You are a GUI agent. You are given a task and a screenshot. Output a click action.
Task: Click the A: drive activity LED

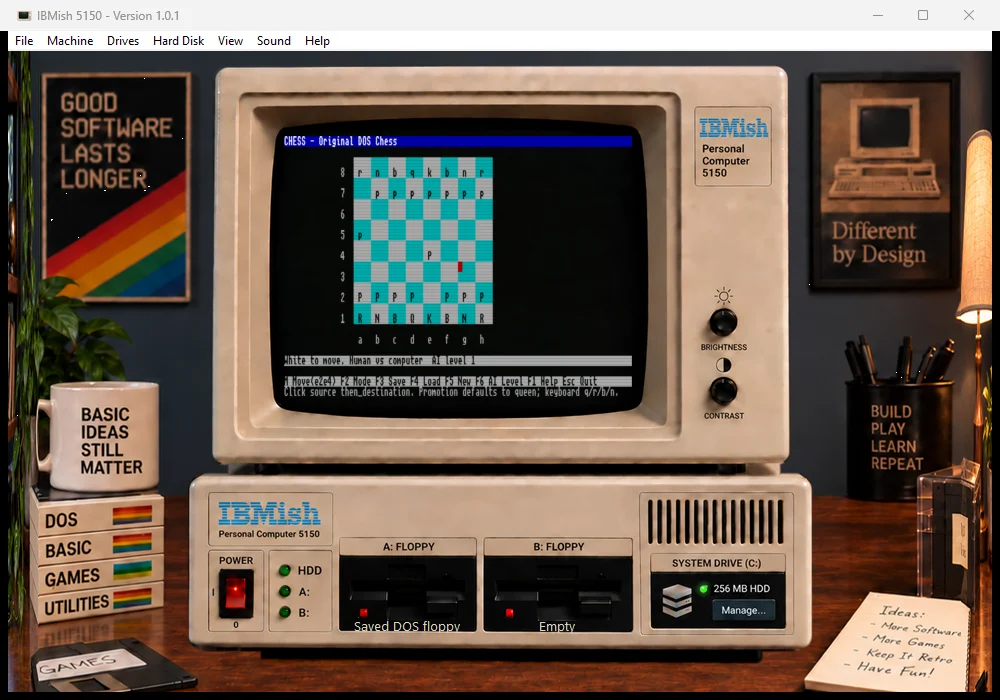[285, 591]
